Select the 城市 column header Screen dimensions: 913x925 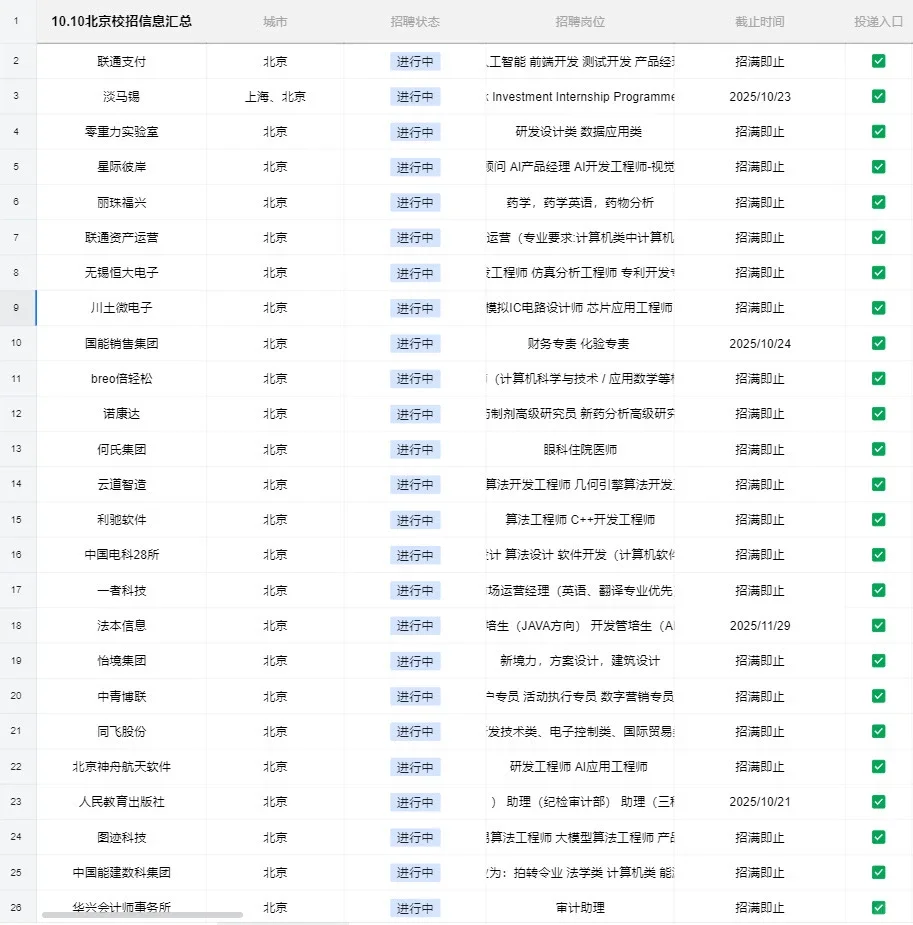[x=275, y=22]
